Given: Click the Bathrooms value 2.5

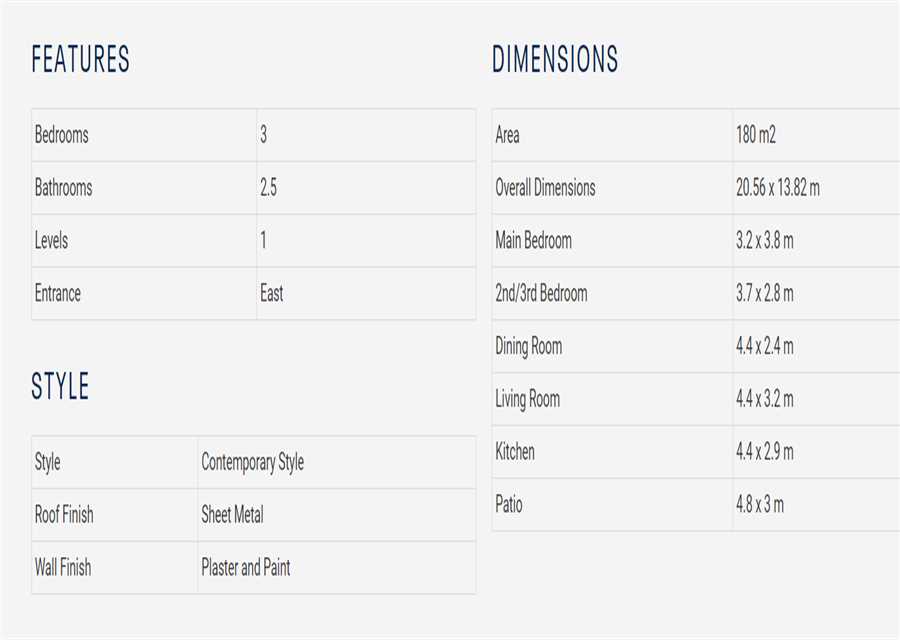Looking at the screenshot, I should click(268, 188).
